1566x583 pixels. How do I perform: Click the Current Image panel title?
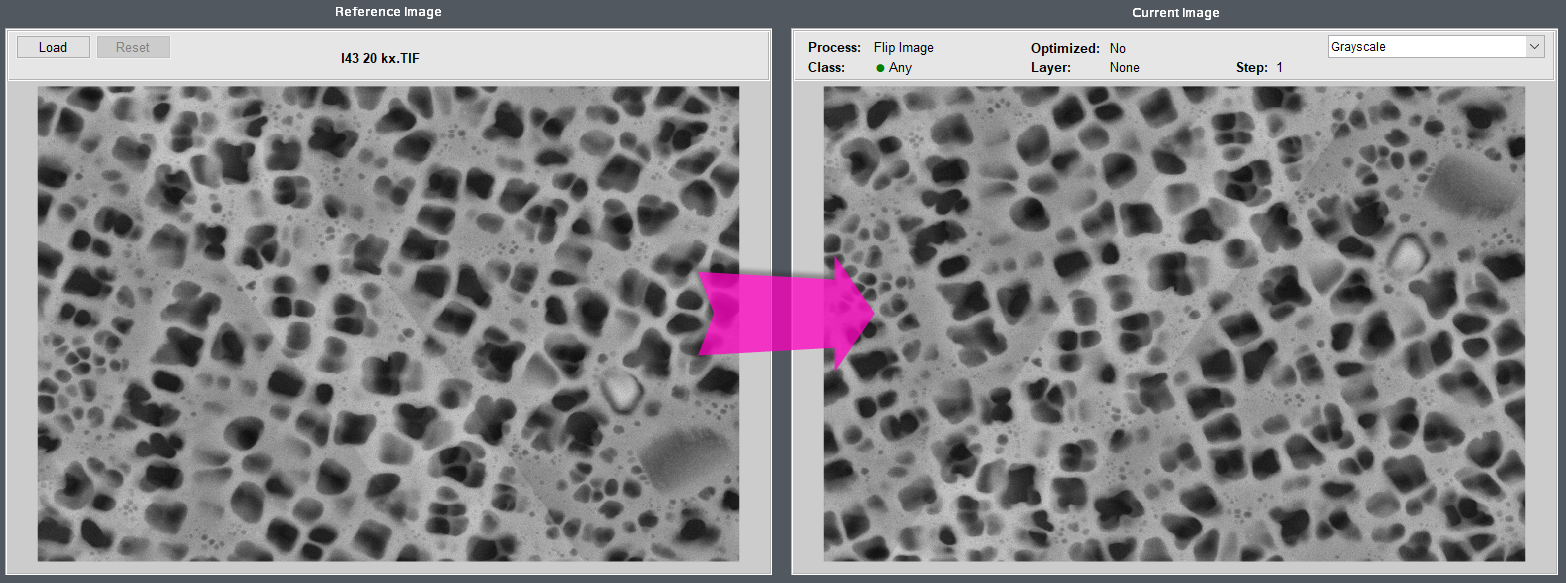point(1176,12)
